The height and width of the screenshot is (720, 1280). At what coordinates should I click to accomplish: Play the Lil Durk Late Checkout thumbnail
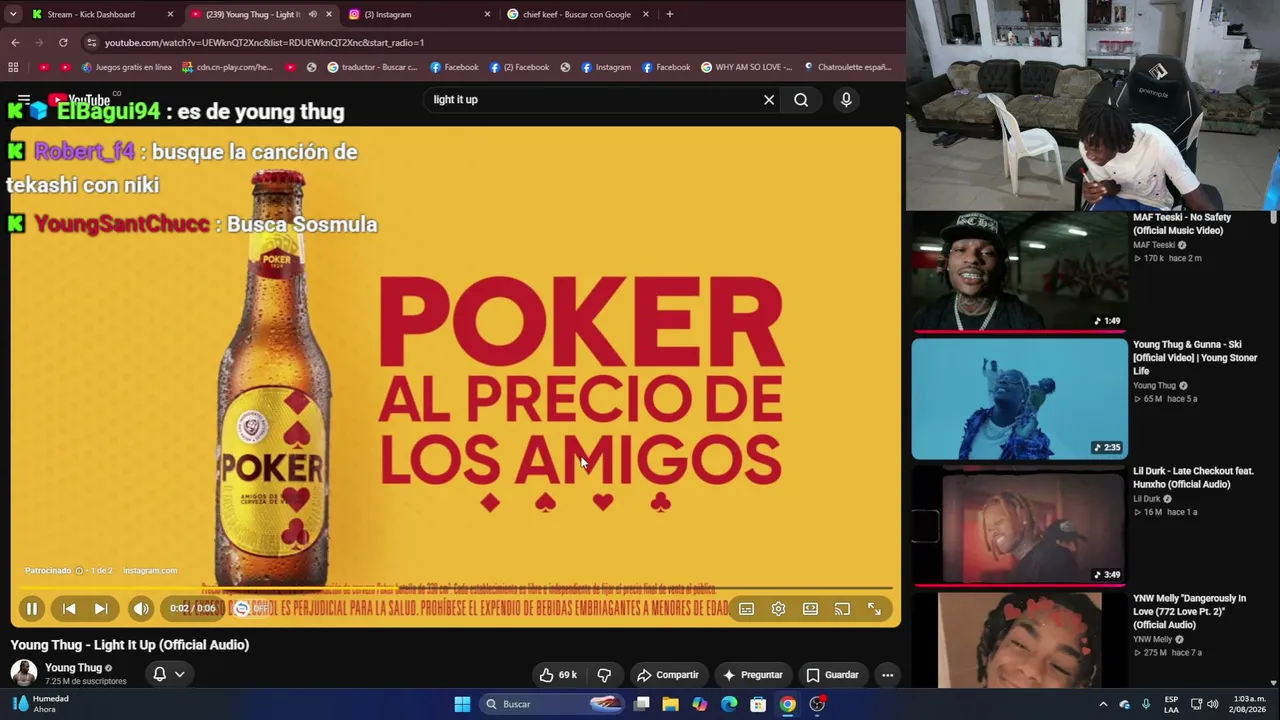tap(1019, 526)
